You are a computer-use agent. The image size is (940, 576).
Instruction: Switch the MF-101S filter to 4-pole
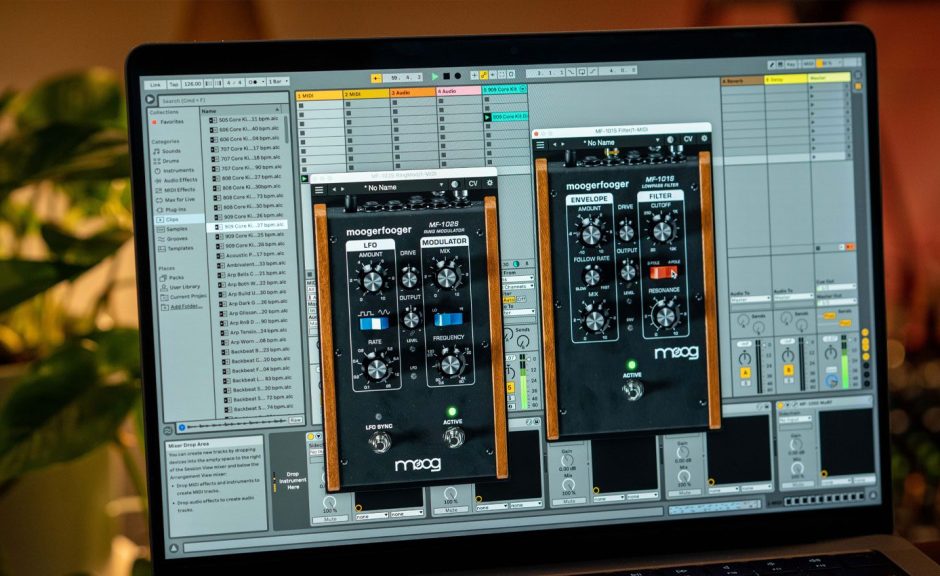[x=673, y=270]
